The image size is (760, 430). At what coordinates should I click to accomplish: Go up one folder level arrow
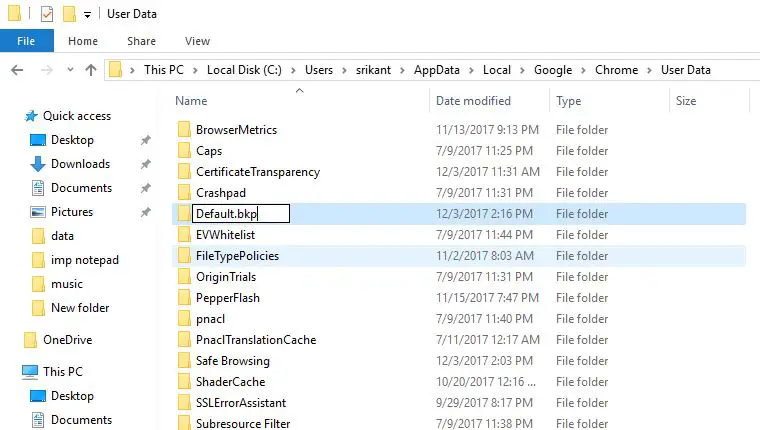coord(91,70)
